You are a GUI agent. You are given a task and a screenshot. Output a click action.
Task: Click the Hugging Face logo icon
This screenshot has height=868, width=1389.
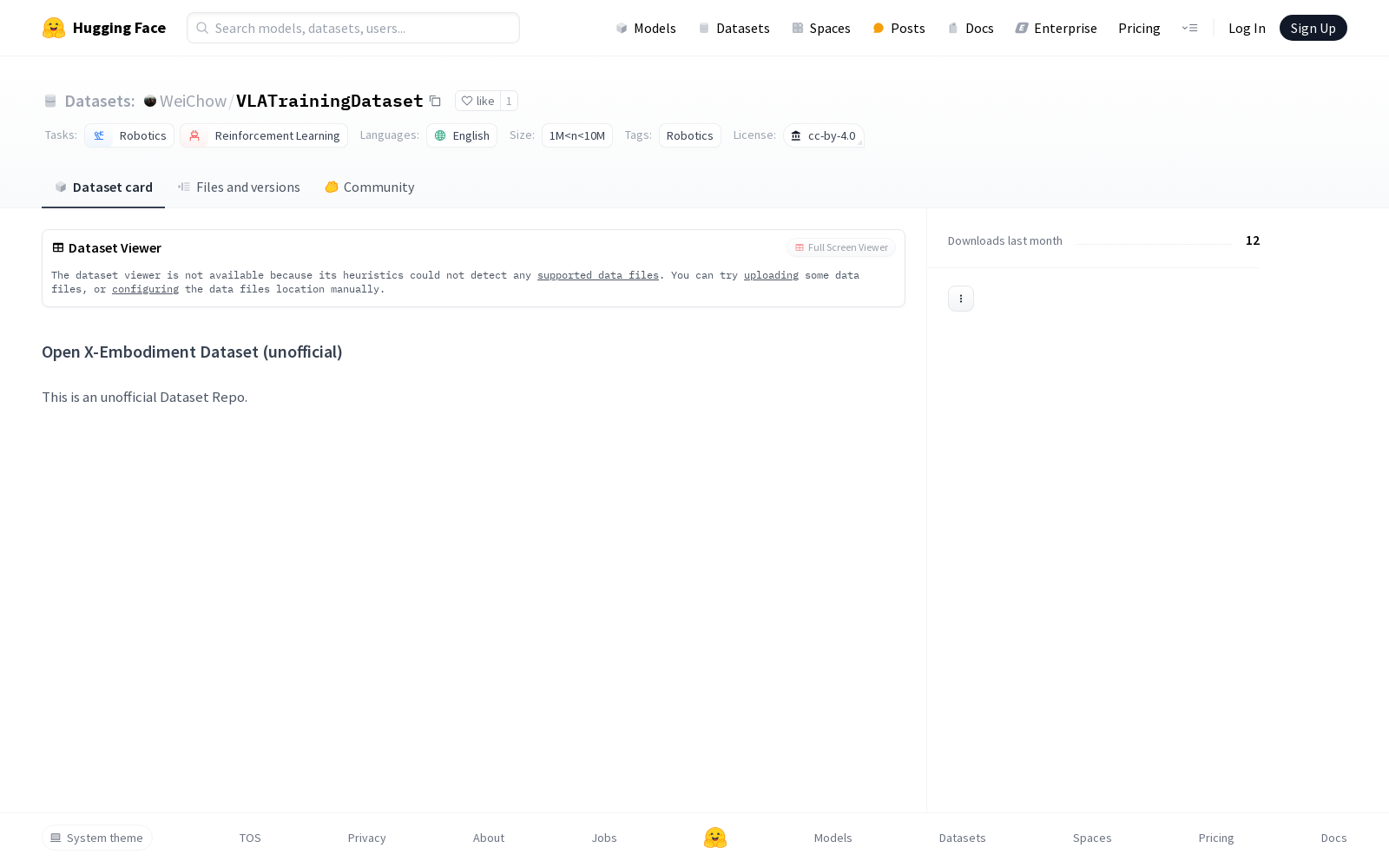coord(54,28)
